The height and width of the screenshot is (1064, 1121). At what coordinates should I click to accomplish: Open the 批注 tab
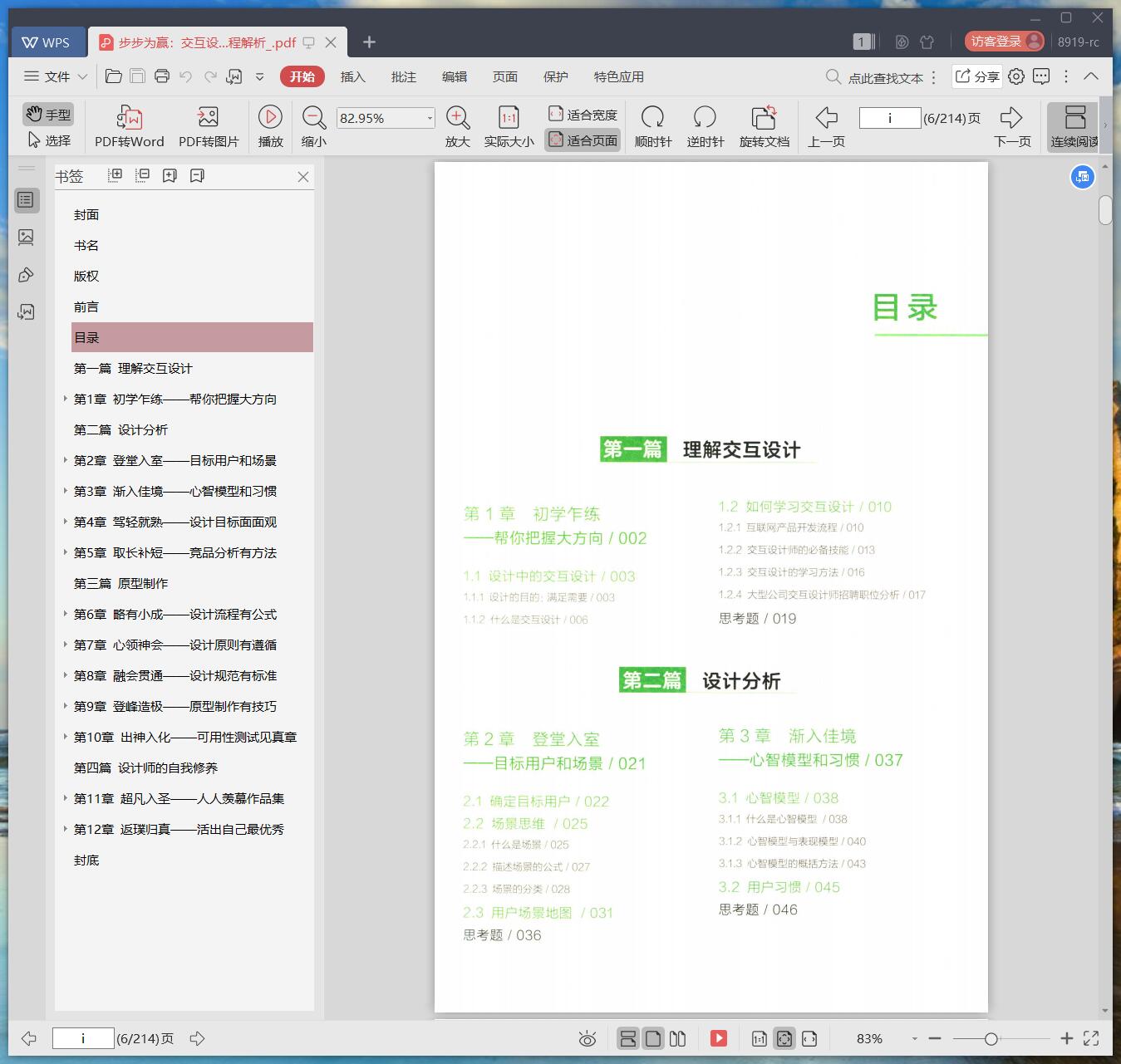point(404,76)
